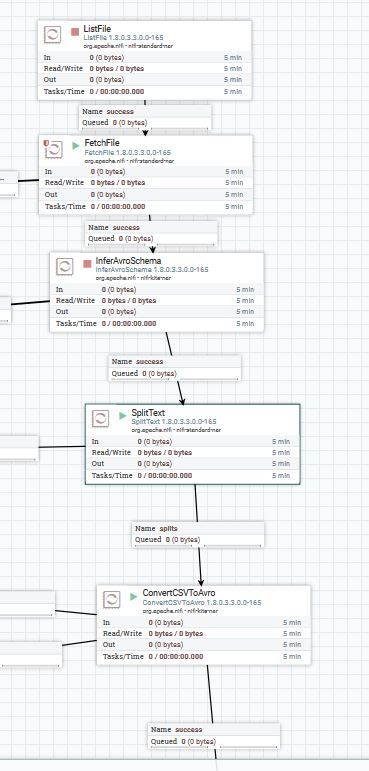
Task: Click the ListFile 1.8.0.3.3.0.0-165 version text
Action: [123, 38]
